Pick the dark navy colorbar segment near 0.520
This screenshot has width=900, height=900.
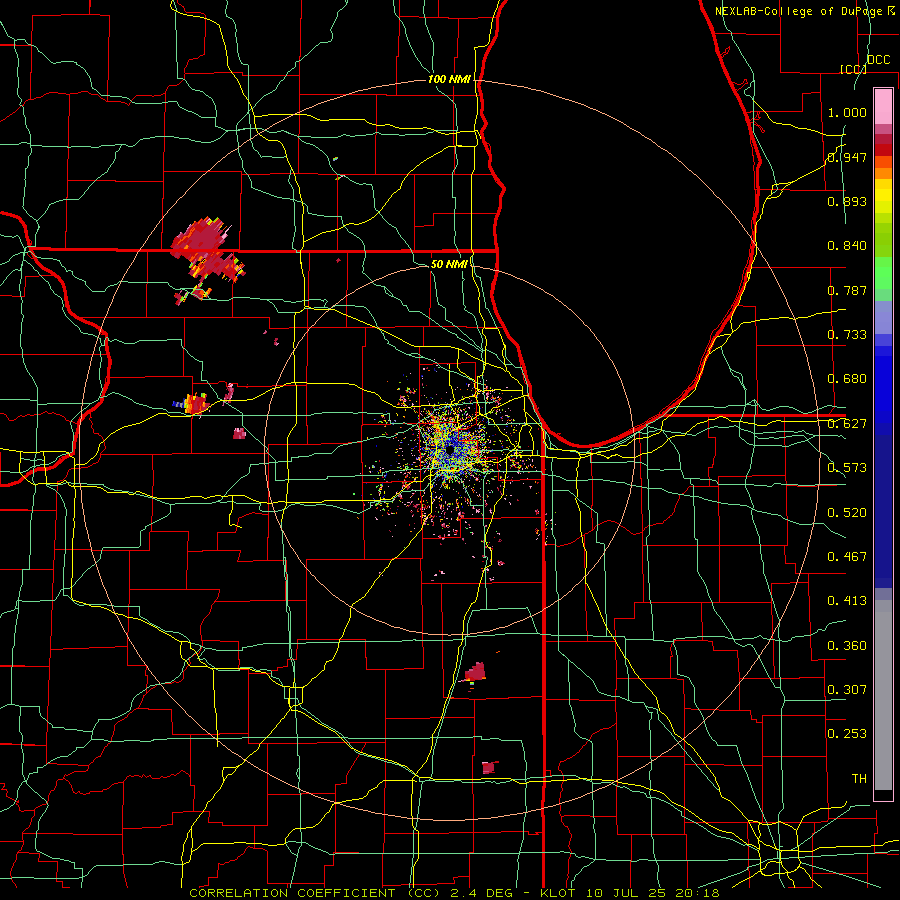point(883,511)
